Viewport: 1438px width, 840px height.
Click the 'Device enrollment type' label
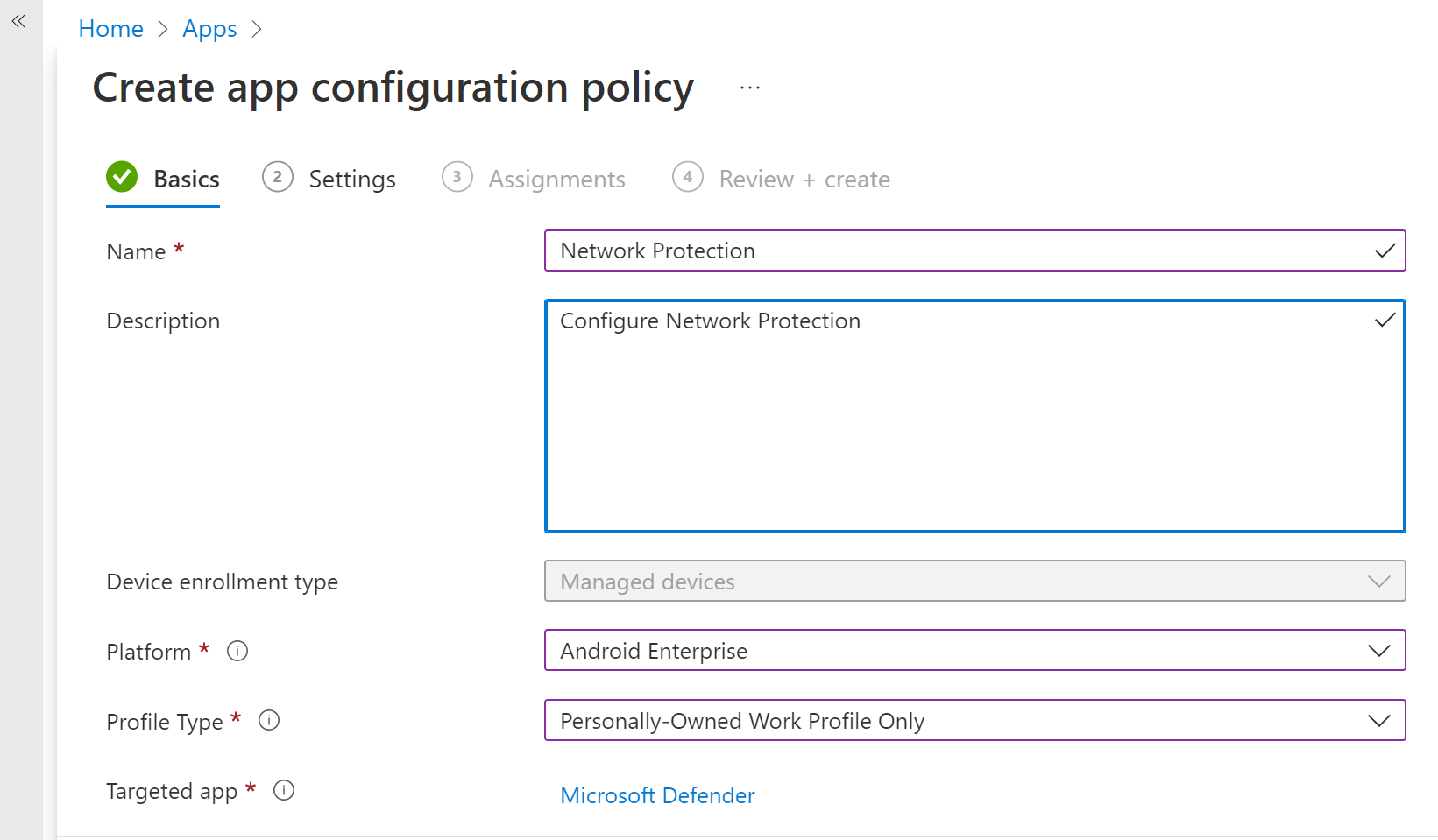point(223,582)
